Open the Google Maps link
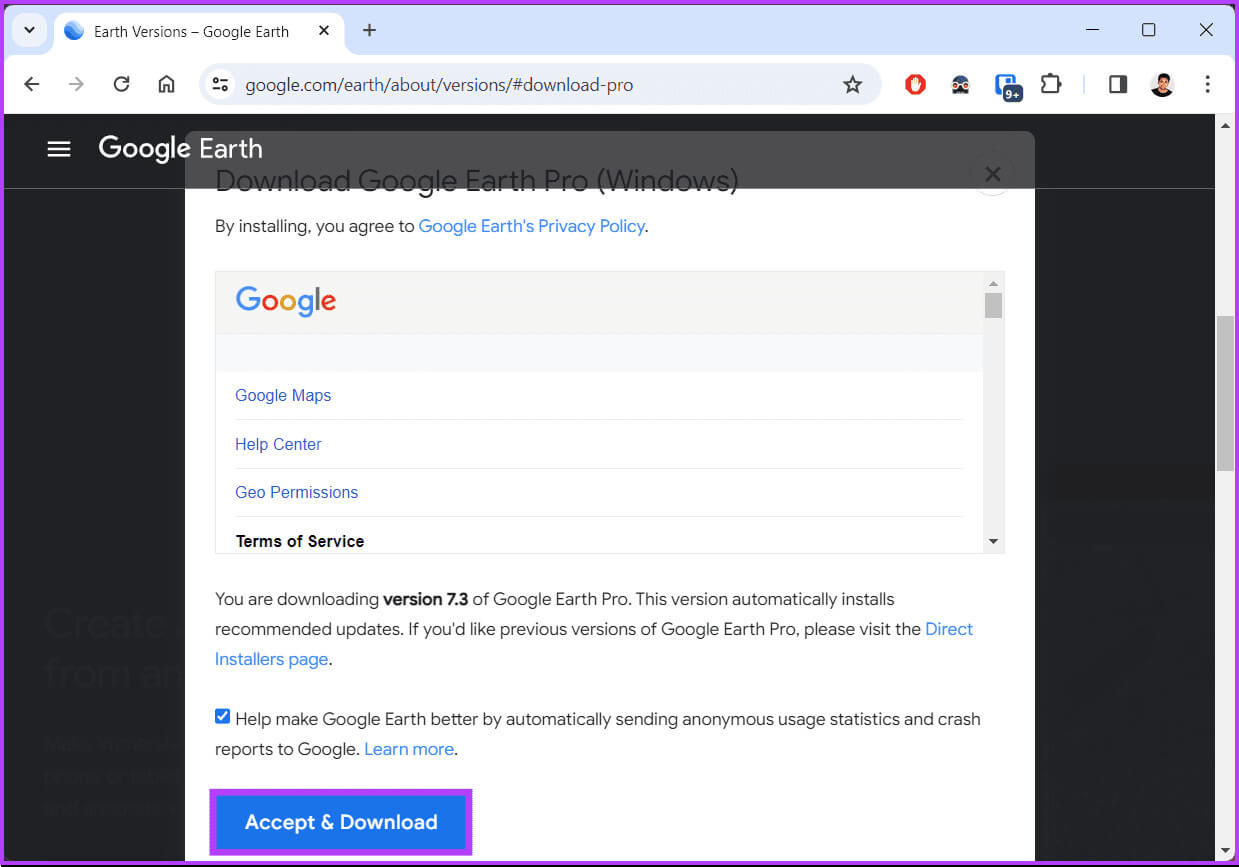This screenshot has width=1239, height=867. click(283, 395)
